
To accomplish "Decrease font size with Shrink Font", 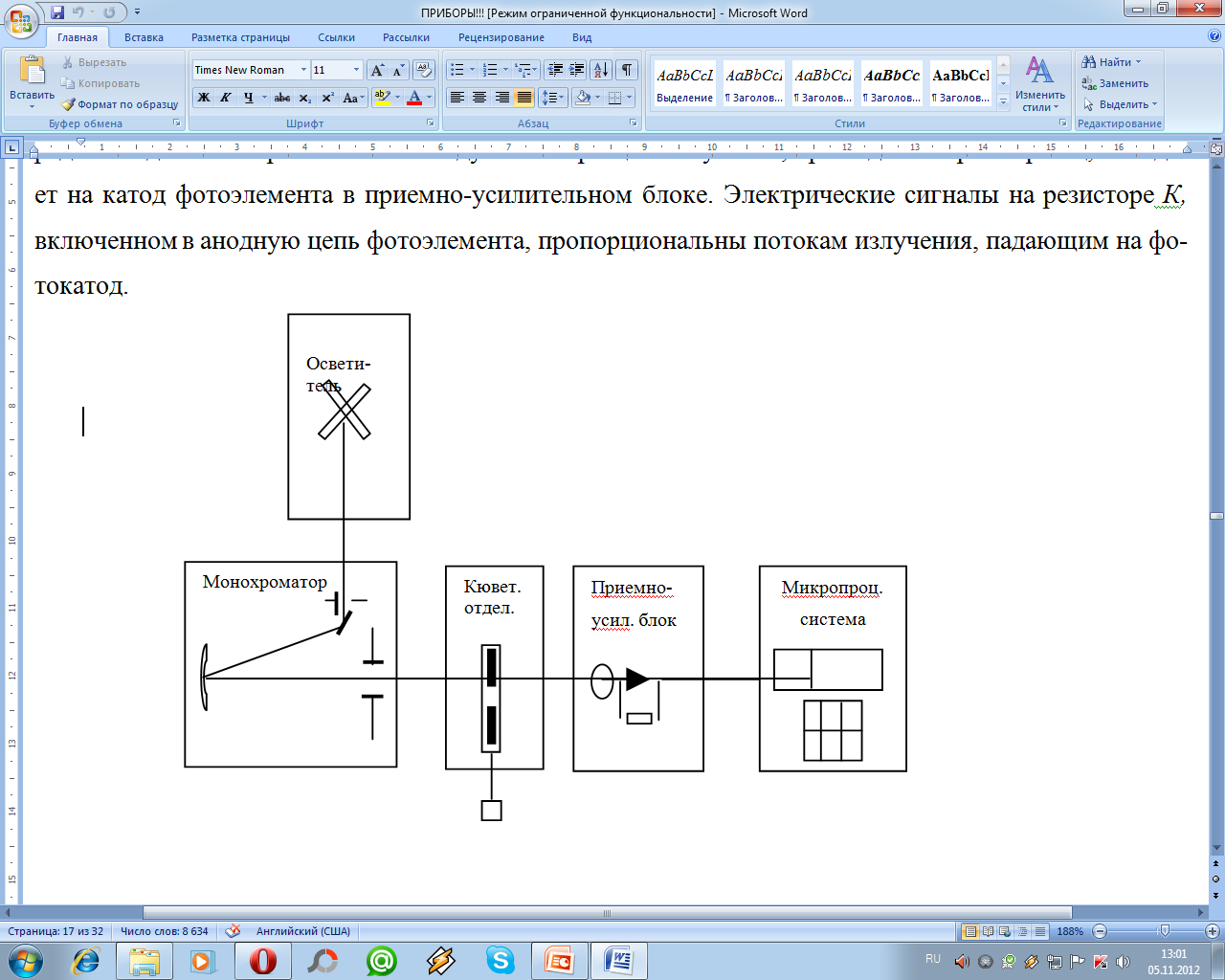I will 398,70.
